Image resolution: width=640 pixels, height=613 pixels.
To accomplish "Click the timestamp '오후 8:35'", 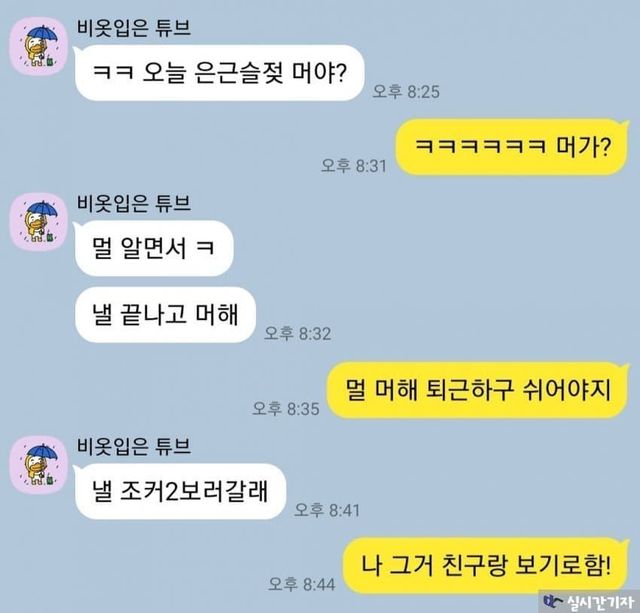I will [285, 409].
